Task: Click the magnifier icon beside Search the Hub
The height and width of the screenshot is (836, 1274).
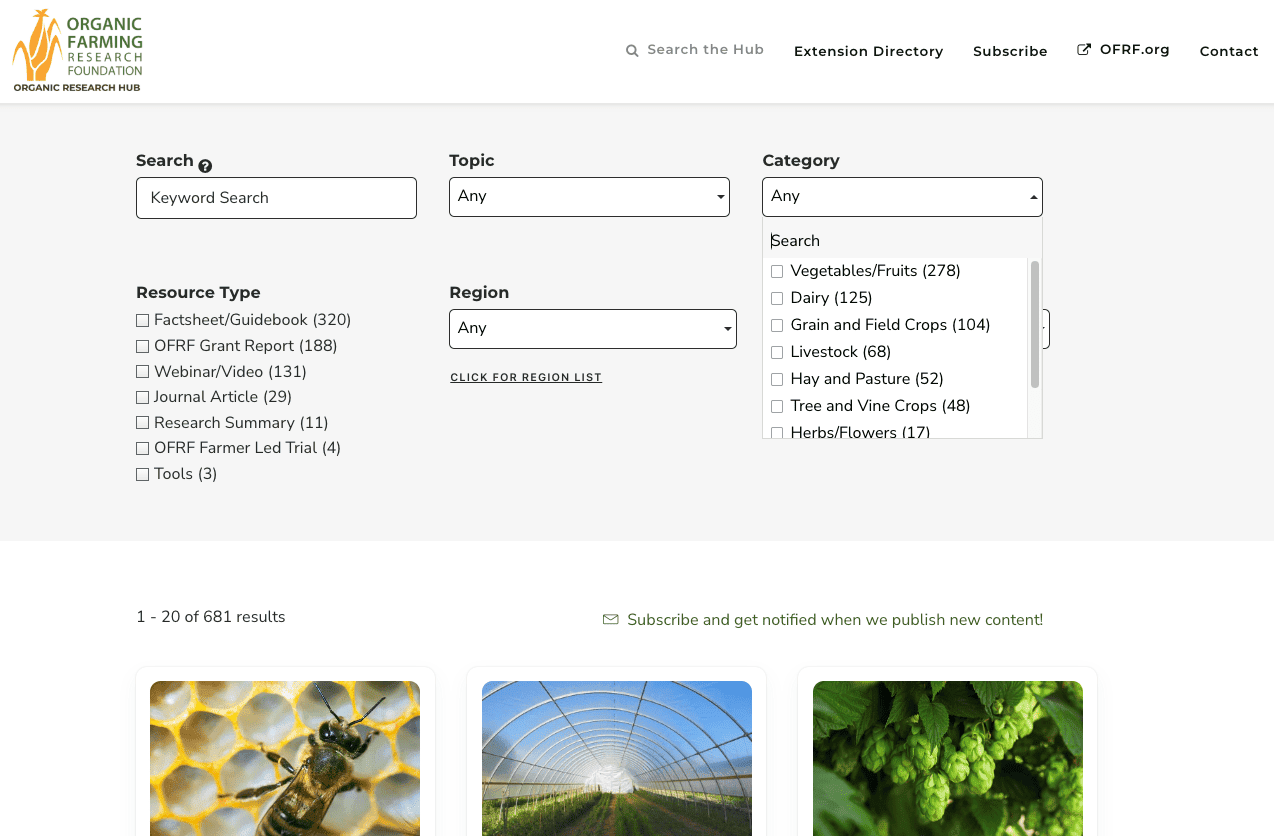Action: click(632, 50)
